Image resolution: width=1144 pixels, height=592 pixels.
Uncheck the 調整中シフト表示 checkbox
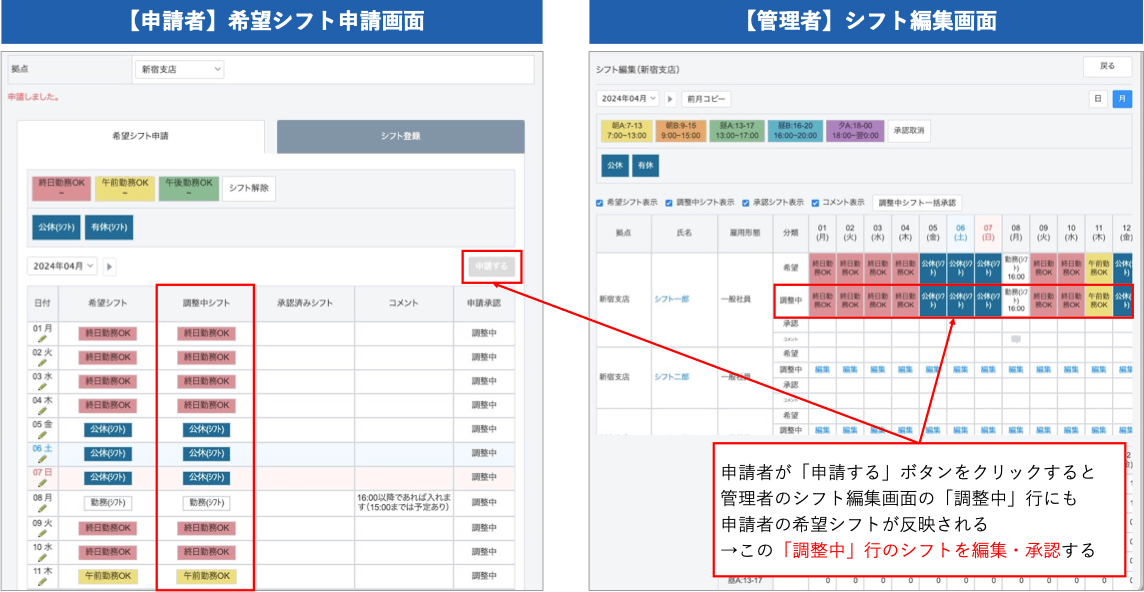(x=669, y=202)
